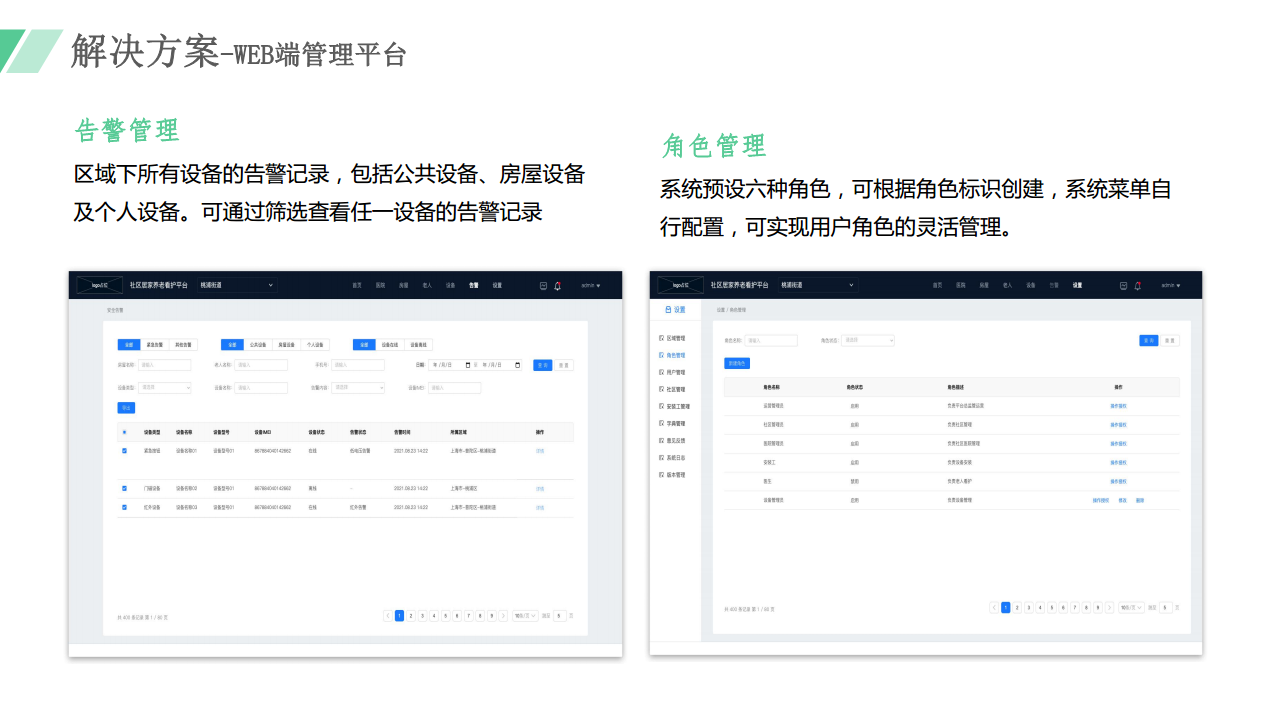The image size is (1280, 720).
Task: Click the bell icon in alarm screenshot
Action: [557, 285]
